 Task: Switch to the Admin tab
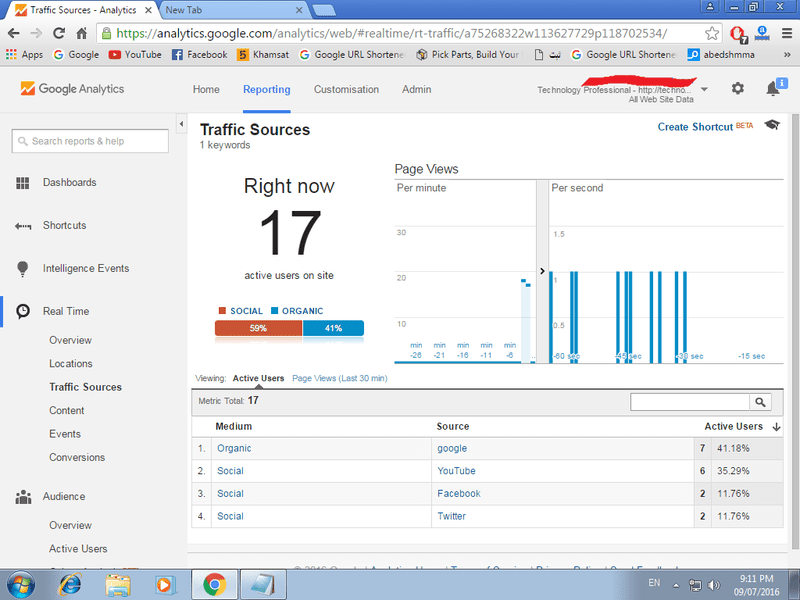point(417,89)
